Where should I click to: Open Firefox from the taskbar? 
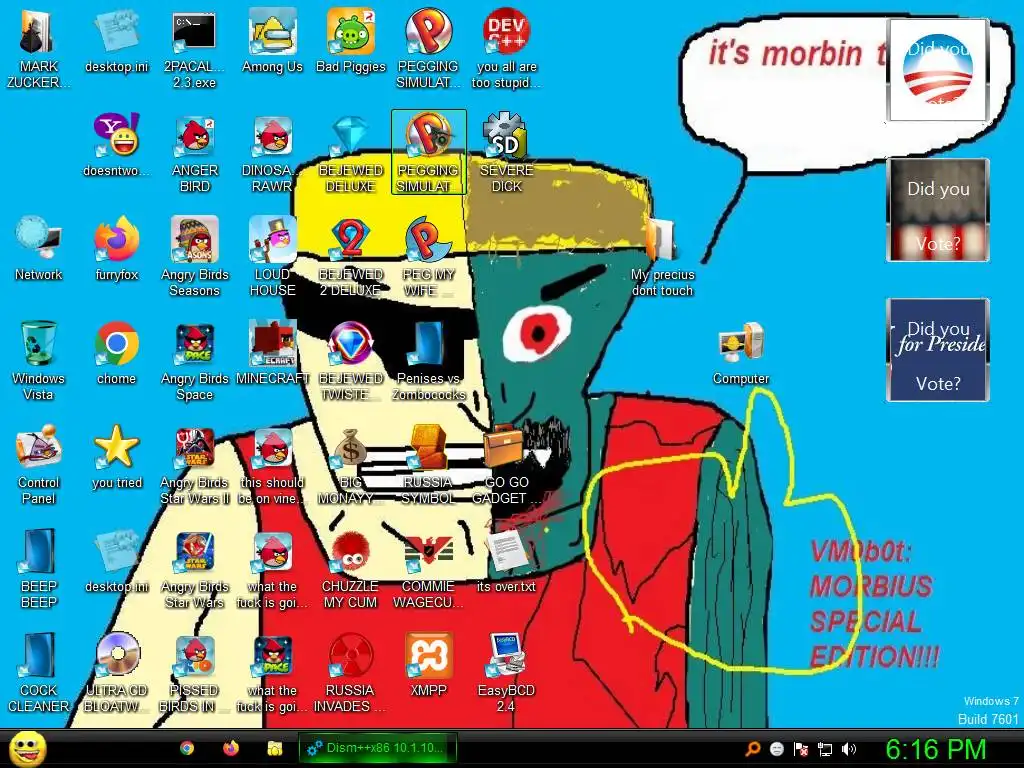(231, 748)
